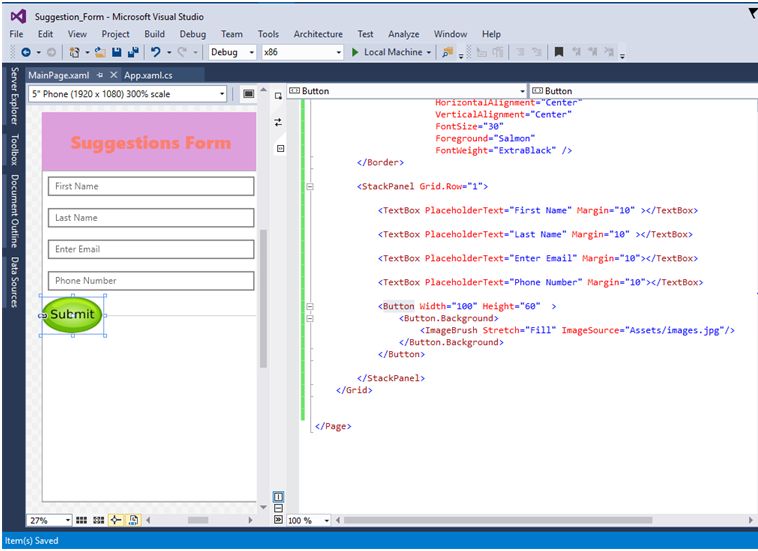The width and height of the screenshot is (758, 551).
Task: Open the Debug configuration dropdown
Action: [x=232, y=52]
